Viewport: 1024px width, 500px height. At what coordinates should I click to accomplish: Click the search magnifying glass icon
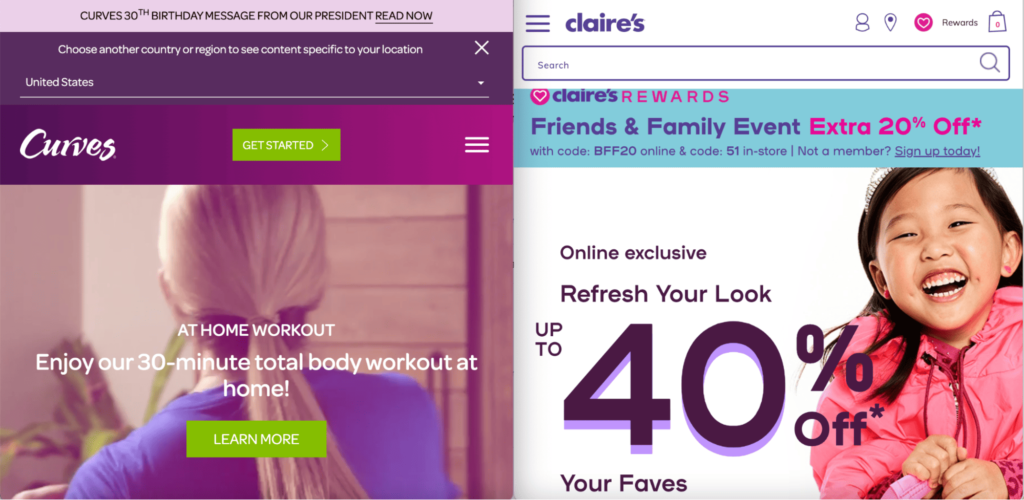[x=989, y=63]
